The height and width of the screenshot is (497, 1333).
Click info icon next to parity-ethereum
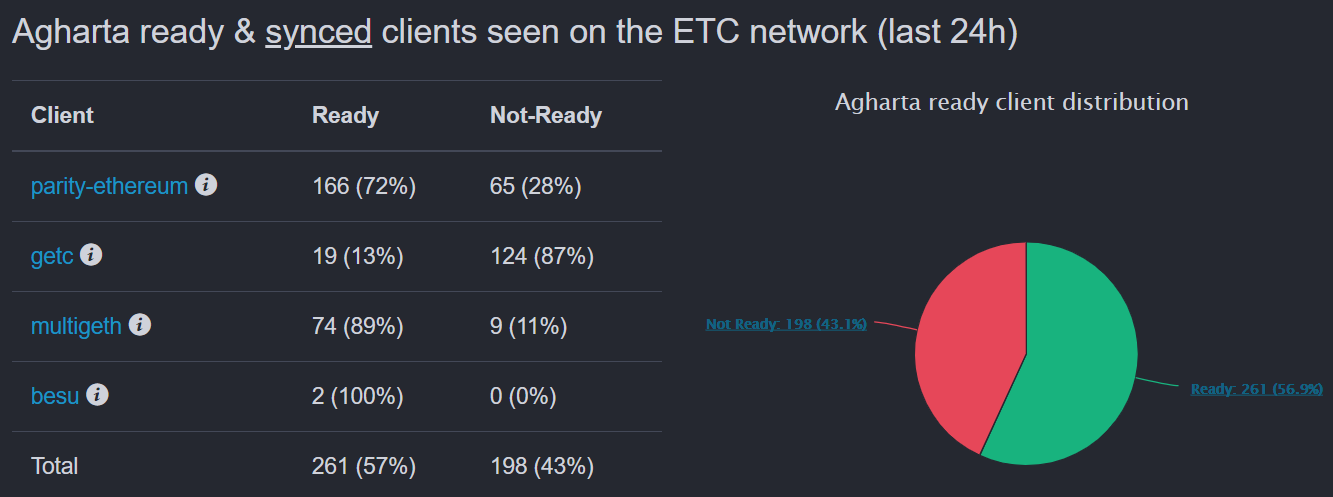(x=206, y=185)
